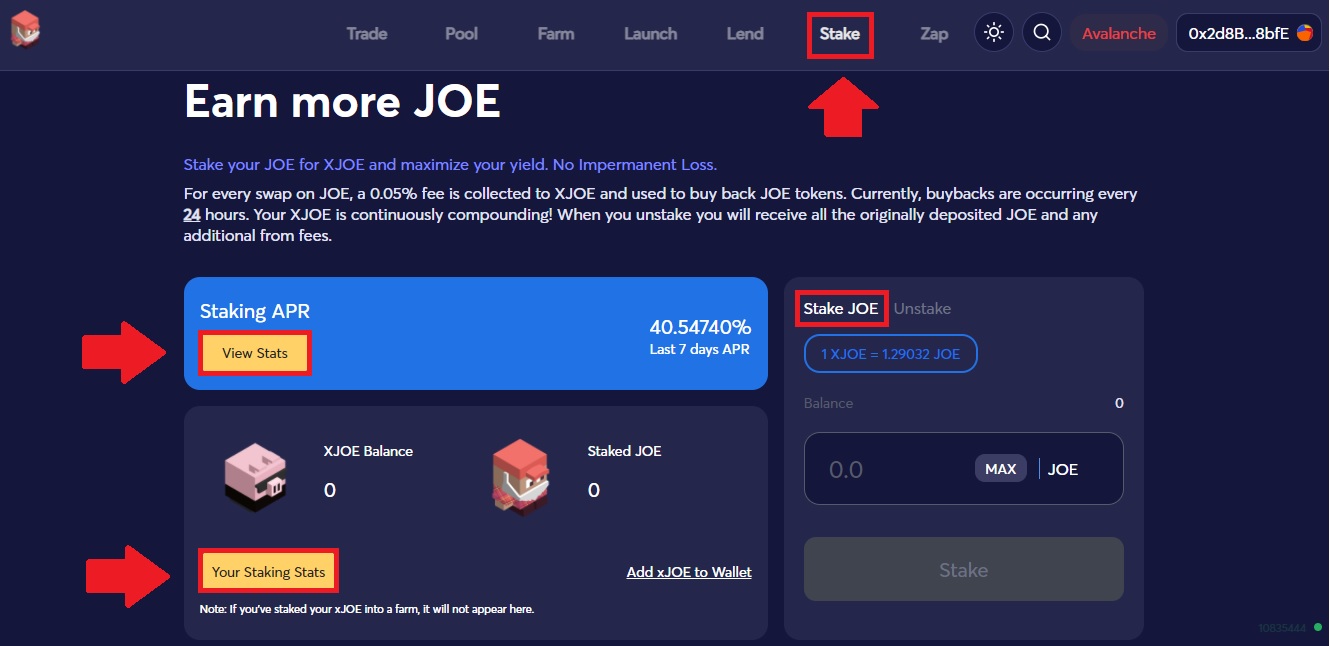Screen dimensions: 1330x646
Task: Open the Trade menu item
Action: (x=367, y=34)
